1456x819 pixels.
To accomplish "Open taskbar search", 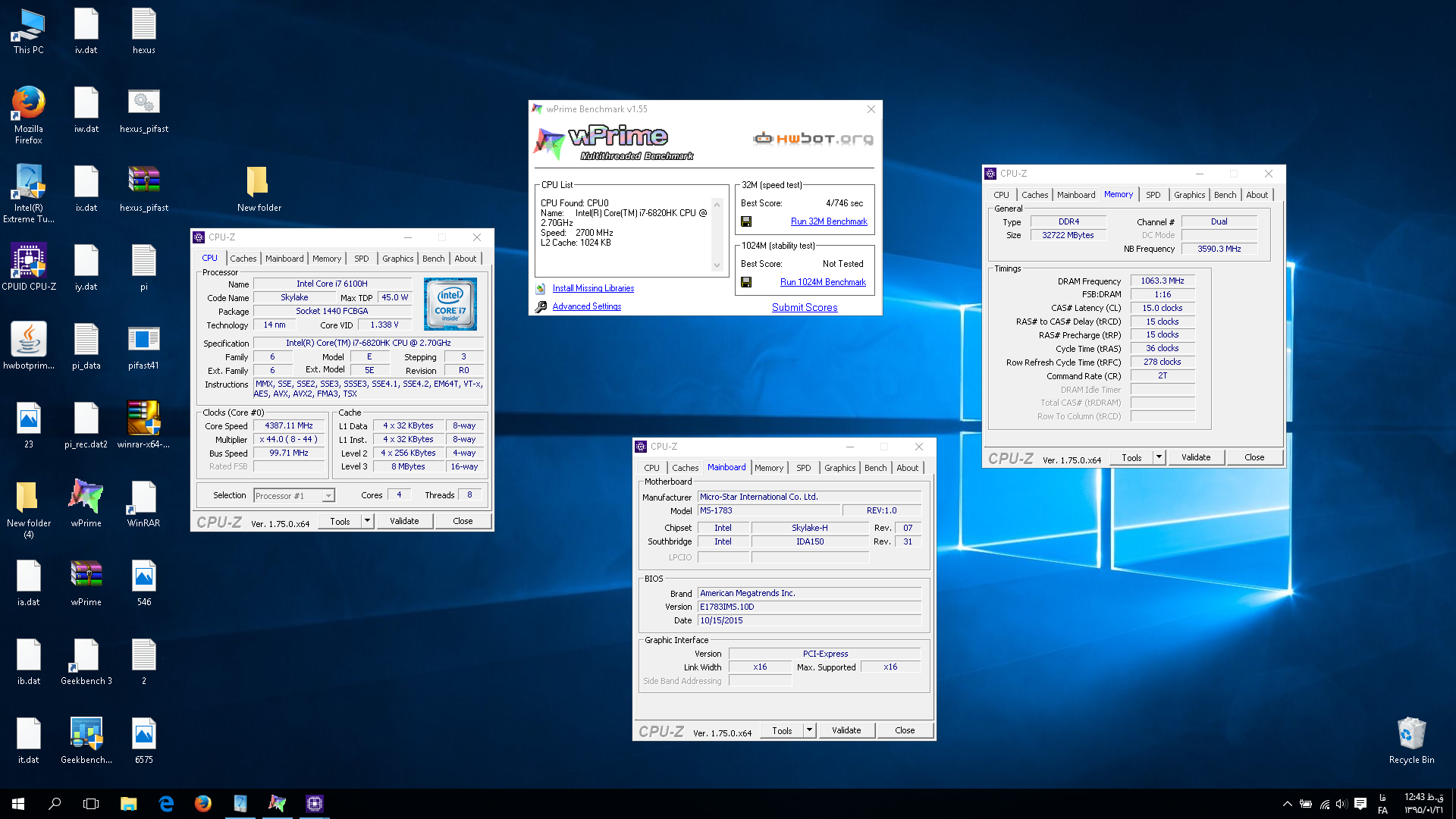I will tap(55, 804).
